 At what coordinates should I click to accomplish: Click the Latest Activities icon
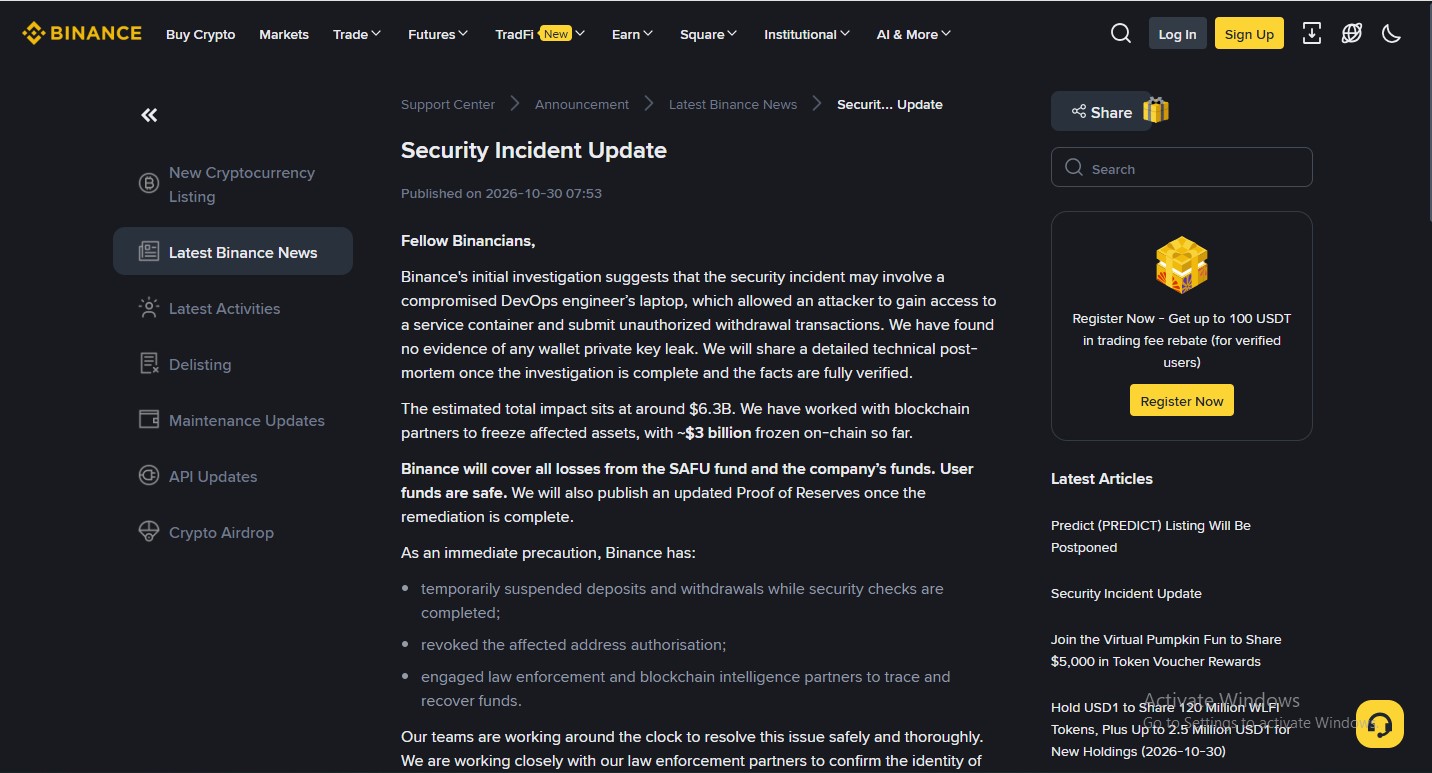tap(149, 307)
